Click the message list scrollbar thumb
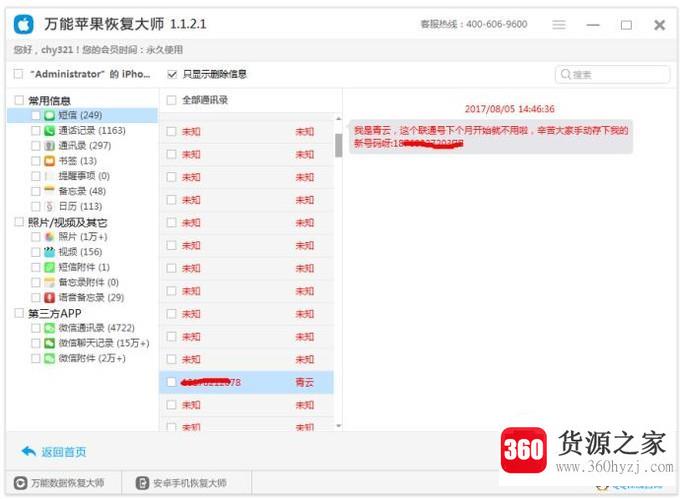 click(338, 144)
